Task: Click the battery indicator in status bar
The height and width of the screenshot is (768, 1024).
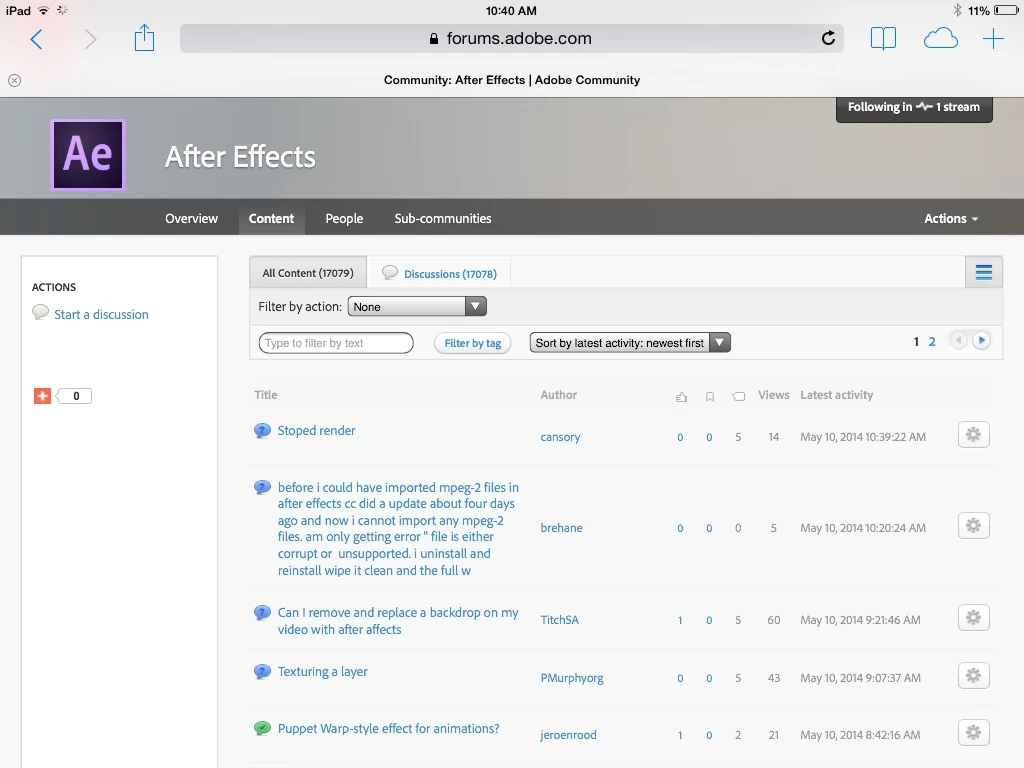Action: coord(1006,10)
